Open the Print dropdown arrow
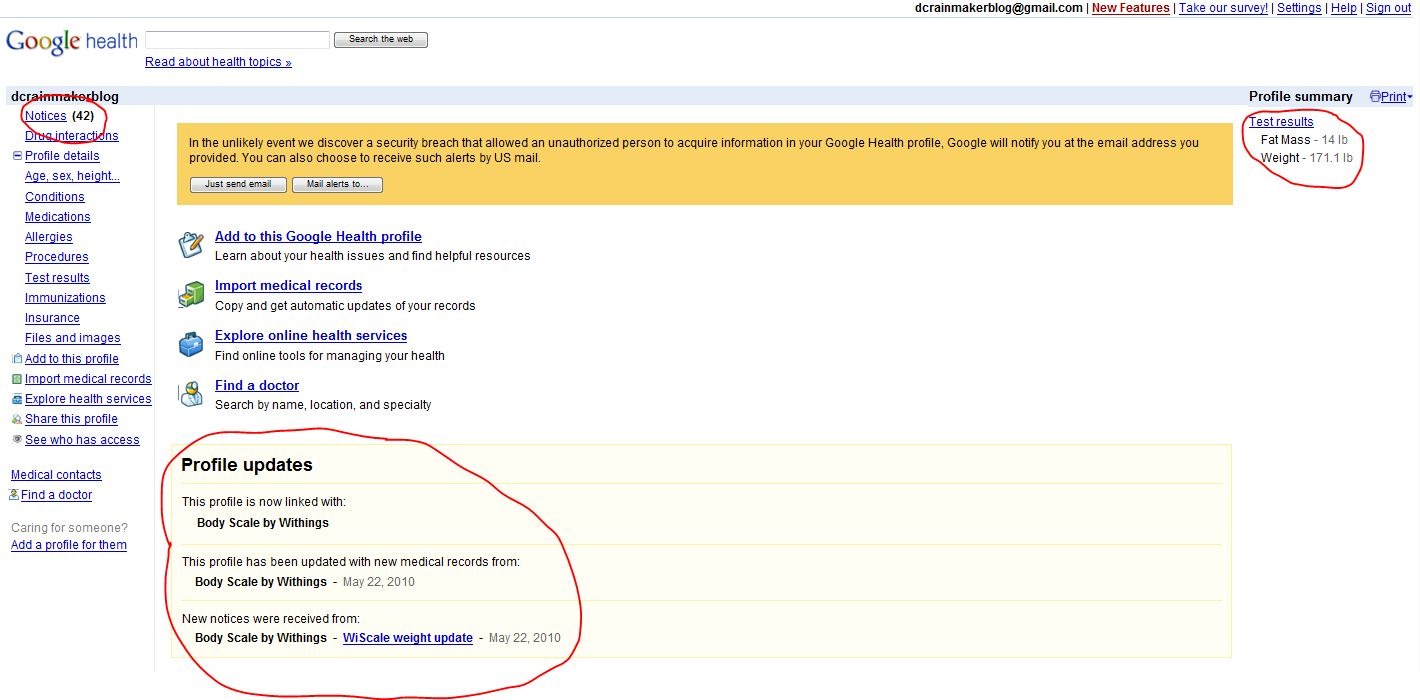The image size is (1420, 700). point(1410,98)
